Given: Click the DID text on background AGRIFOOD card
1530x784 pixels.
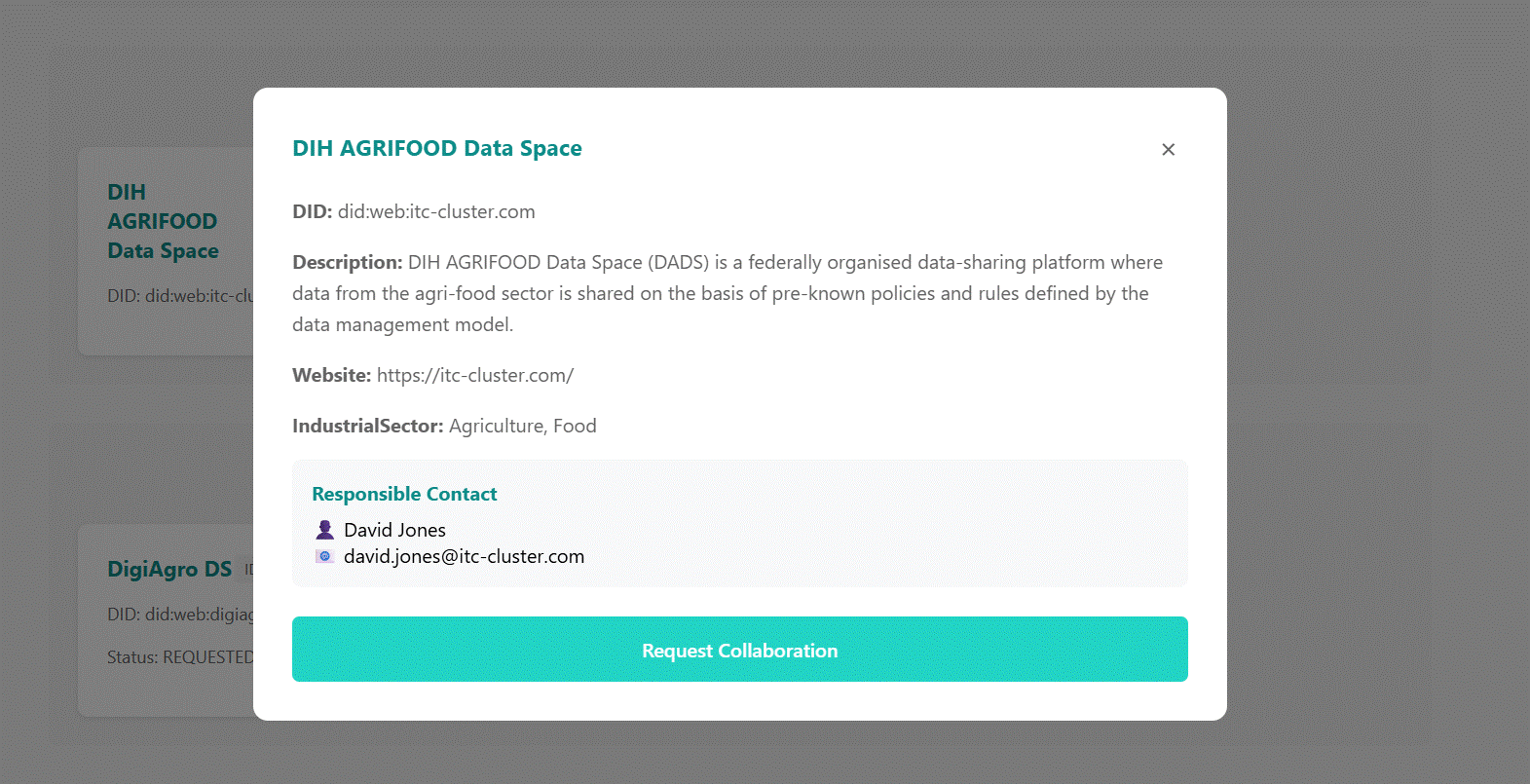Looking at the screenshot, I should coord(180,296).
